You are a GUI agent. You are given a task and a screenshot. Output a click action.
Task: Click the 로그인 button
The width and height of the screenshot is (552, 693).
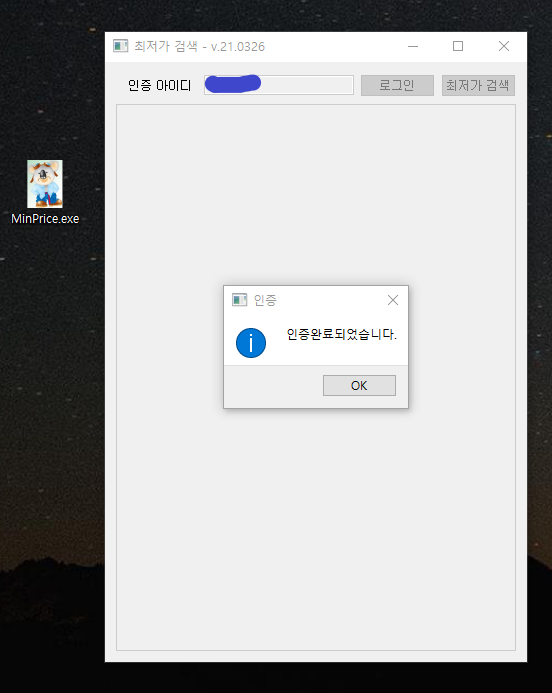(x=397, y=85)
